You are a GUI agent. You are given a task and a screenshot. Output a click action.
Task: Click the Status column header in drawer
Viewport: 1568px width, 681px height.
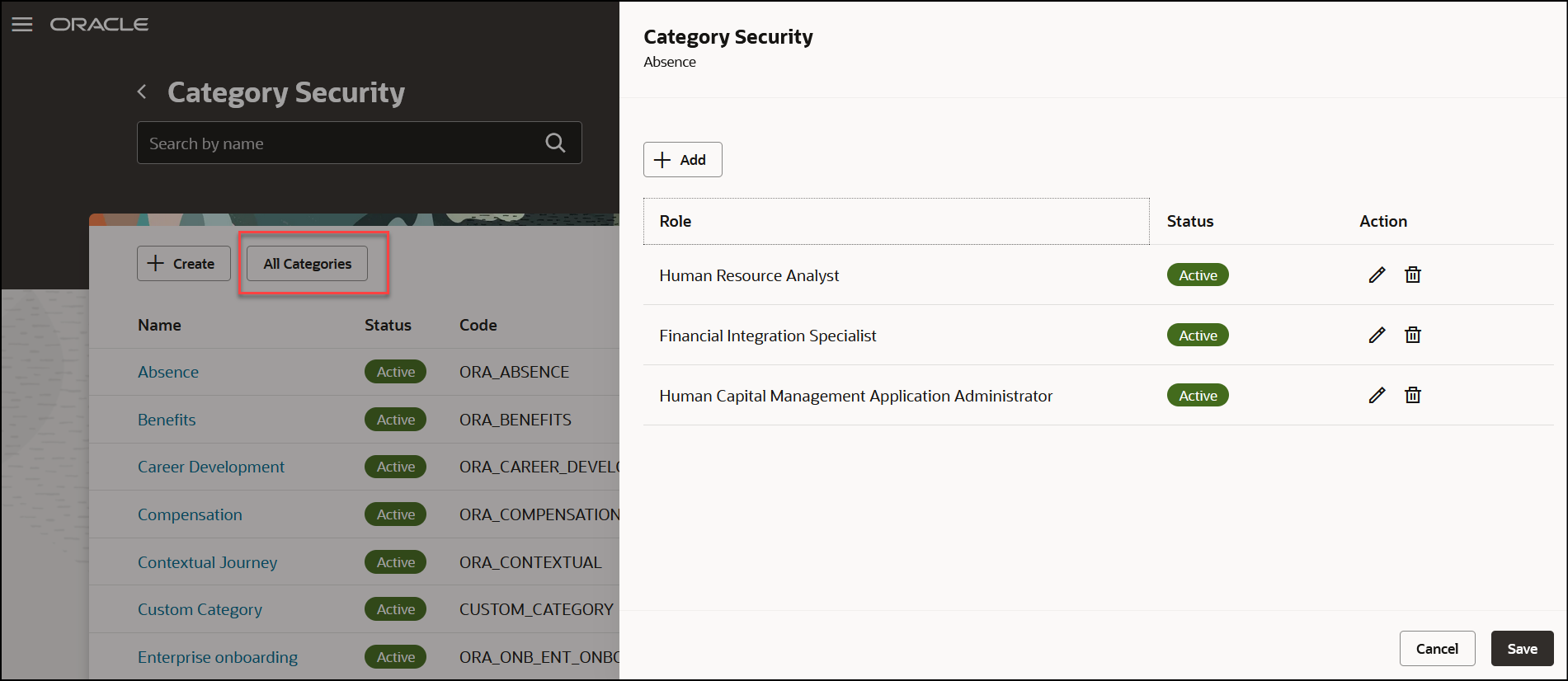click(x=1189, y=221)
